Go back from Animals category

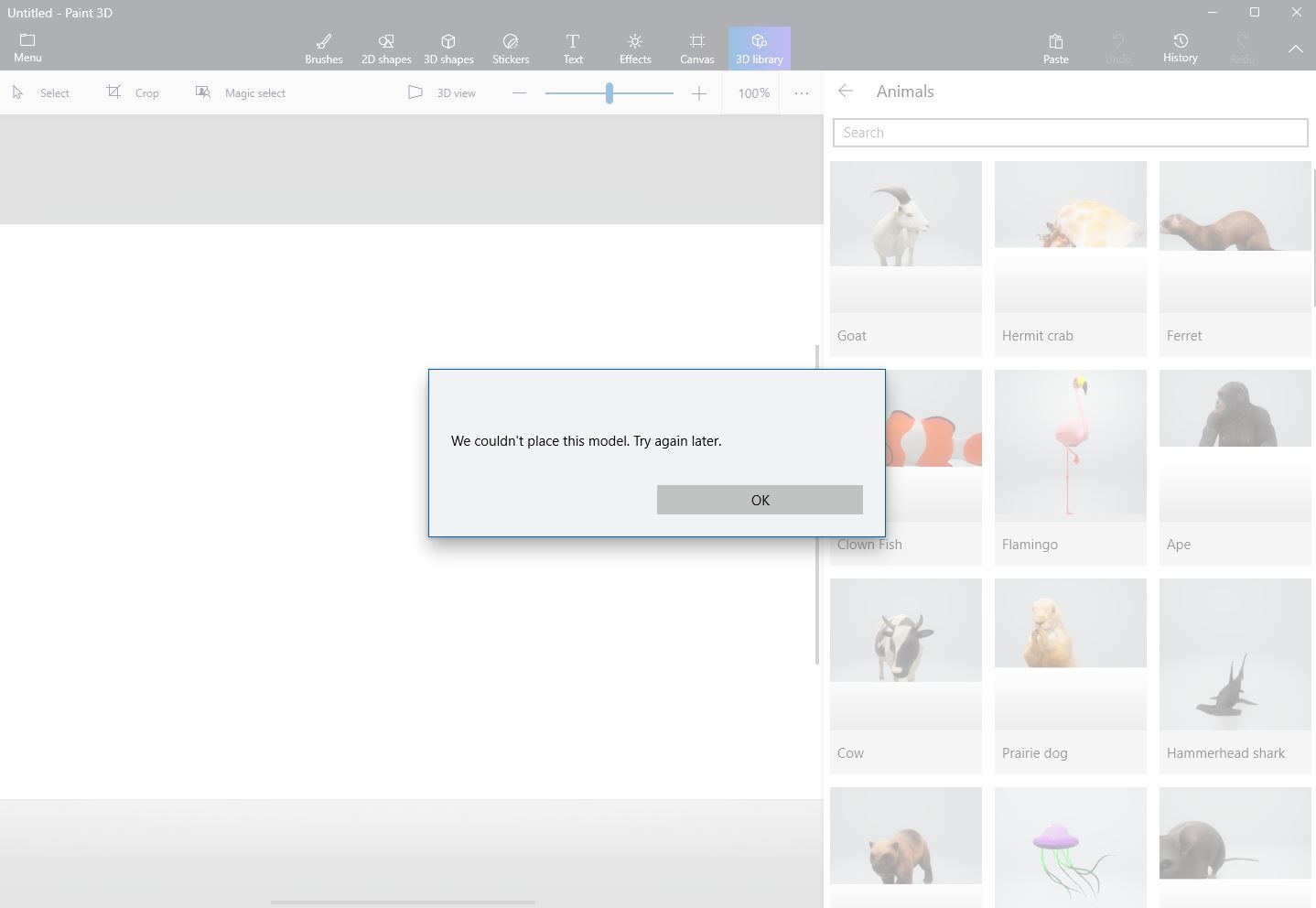click(x=846, y=91)
